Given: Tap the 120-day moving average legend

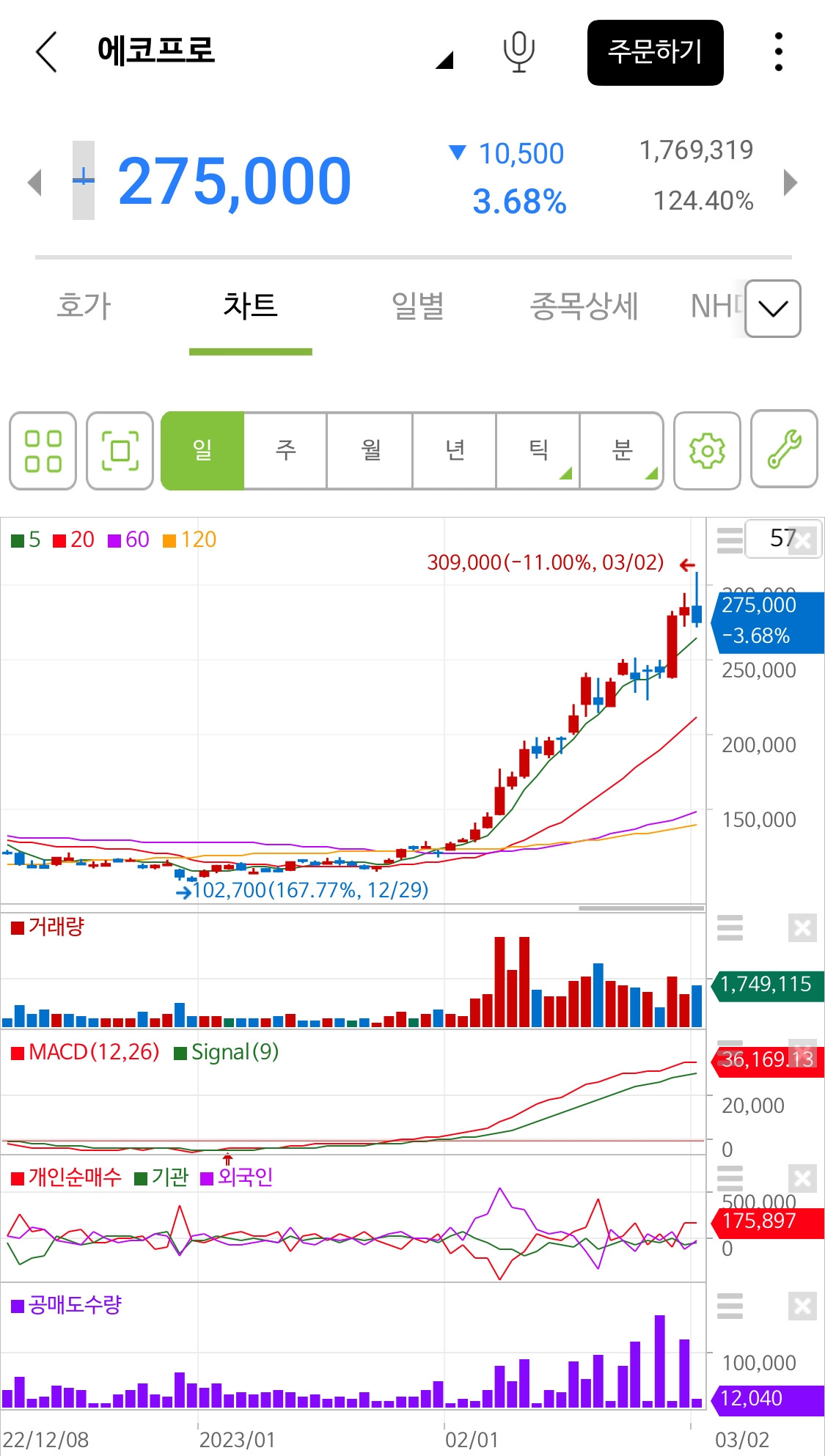Looking at the screenshot, I should 189,540.
